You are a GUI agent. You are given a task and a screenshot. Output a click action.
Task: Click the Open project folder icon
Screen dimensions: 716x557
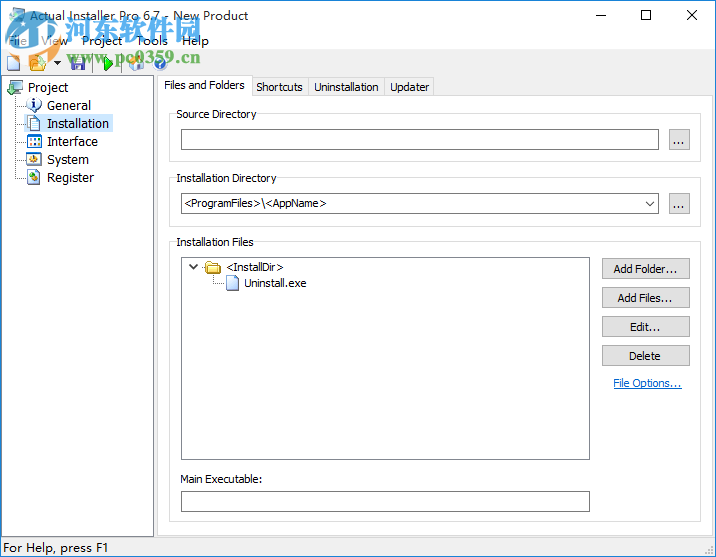click(x=38, y=63)
